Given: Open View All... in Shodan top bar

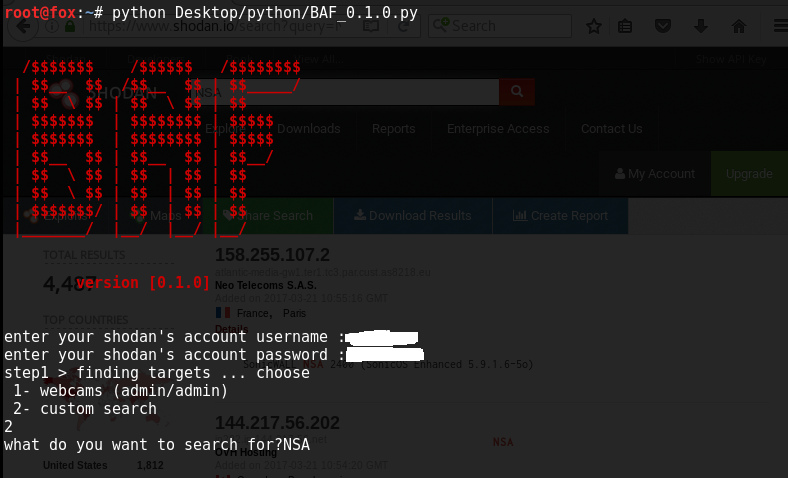Looking at the screenshot, I should pyautogui.click(x=318, y=59).
